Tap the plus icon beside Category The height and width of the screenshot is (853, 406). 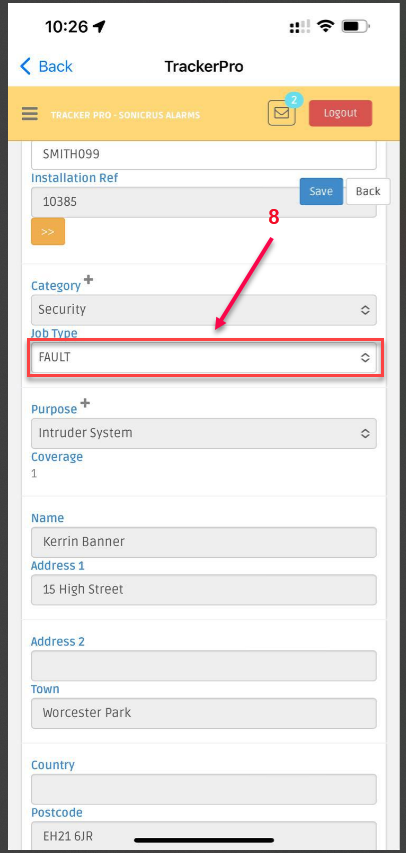point(88,280)
